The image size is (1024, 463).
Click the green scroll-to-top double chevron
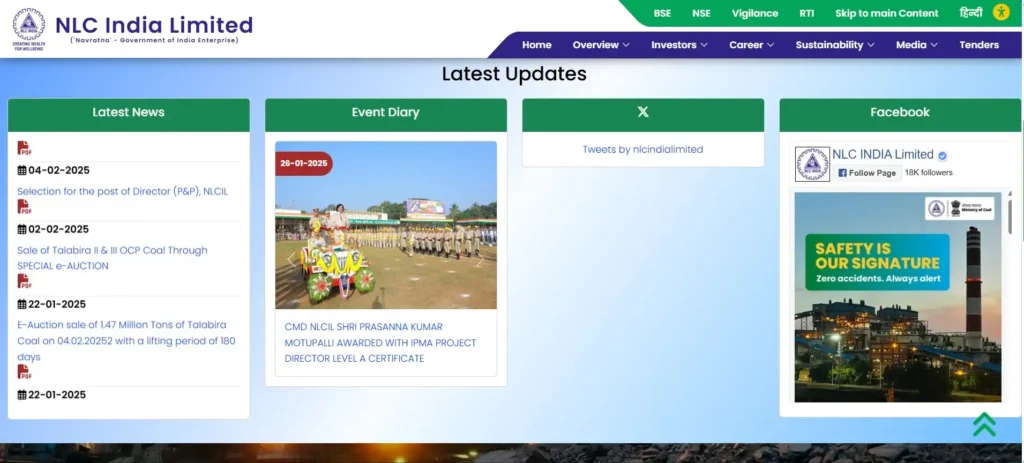click(984, 424)
